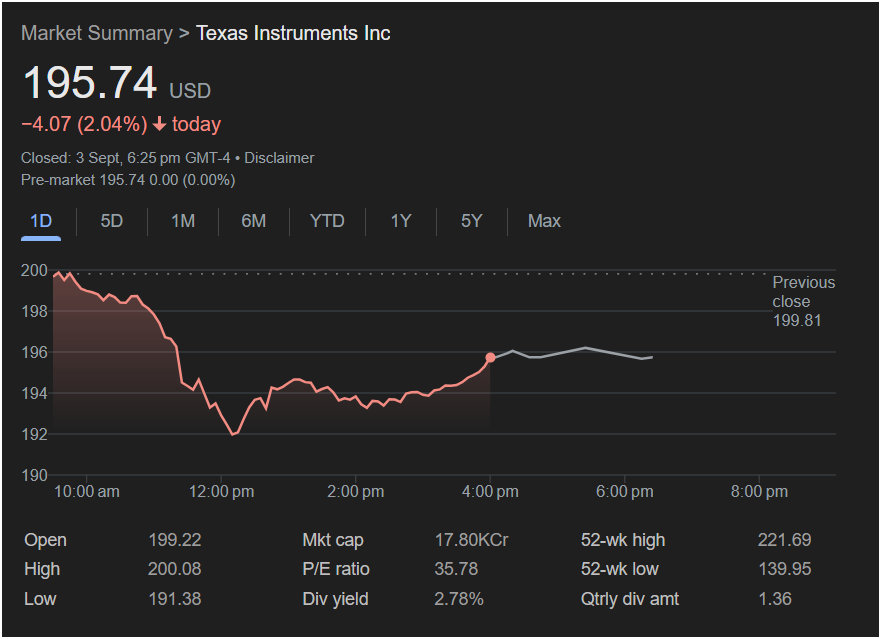Click the Open value 199.22

(x=175, y=540)
